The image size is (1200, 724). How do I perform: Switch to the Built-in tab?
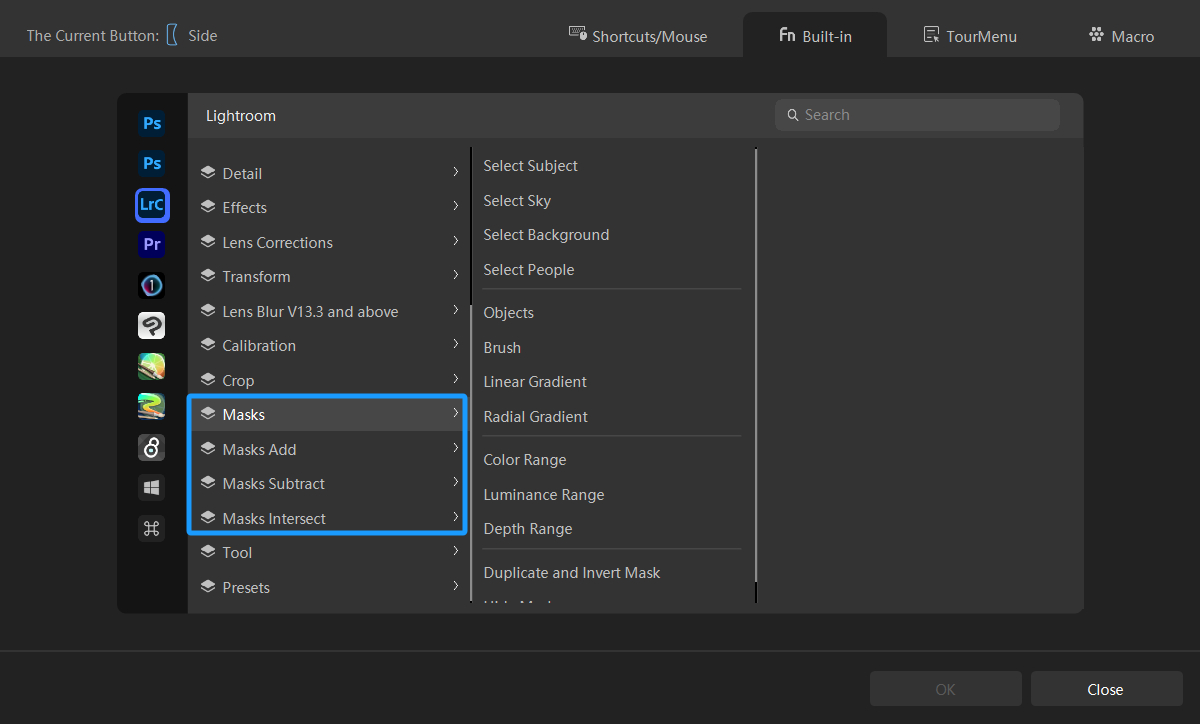815,35
